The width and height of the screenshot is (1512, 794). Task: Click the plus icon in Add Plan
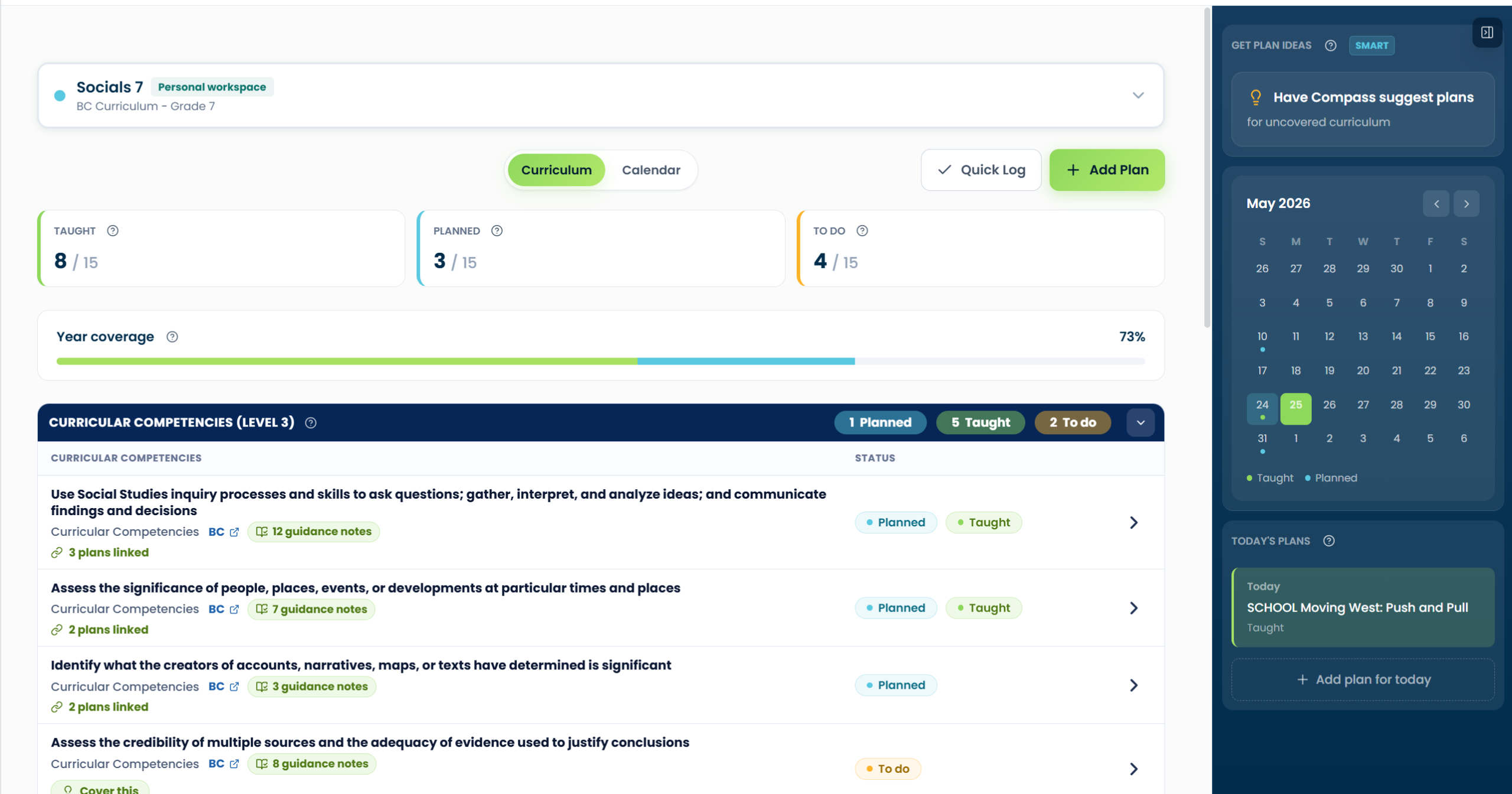(x=1073, y=170)
